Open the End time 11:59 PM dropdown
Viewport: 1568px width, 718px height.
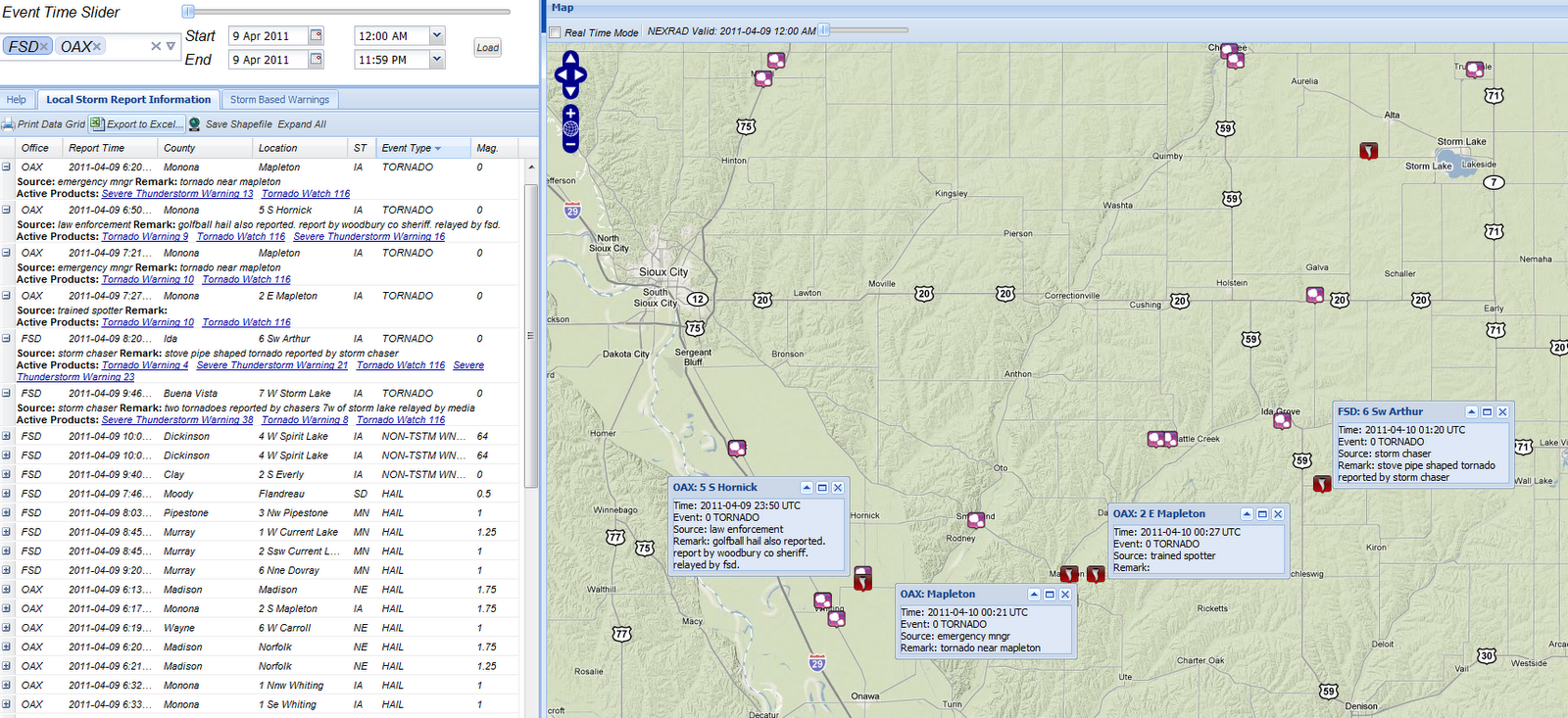pyautogui.click(x=437, y=59)
